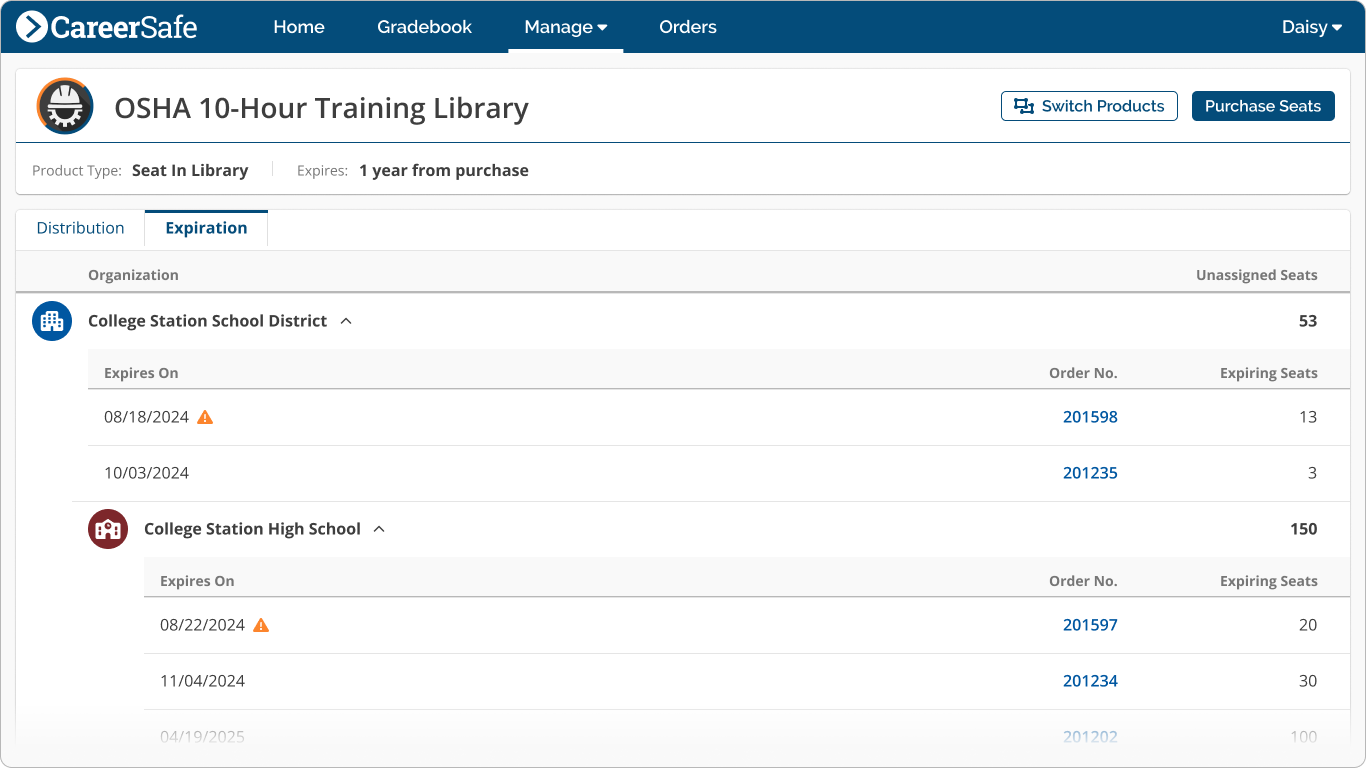Navigate to the Gradebook page
Image resolution: width=1366 pixels, height=768 pixels.
pyautogui.click(x=424, y=27)
